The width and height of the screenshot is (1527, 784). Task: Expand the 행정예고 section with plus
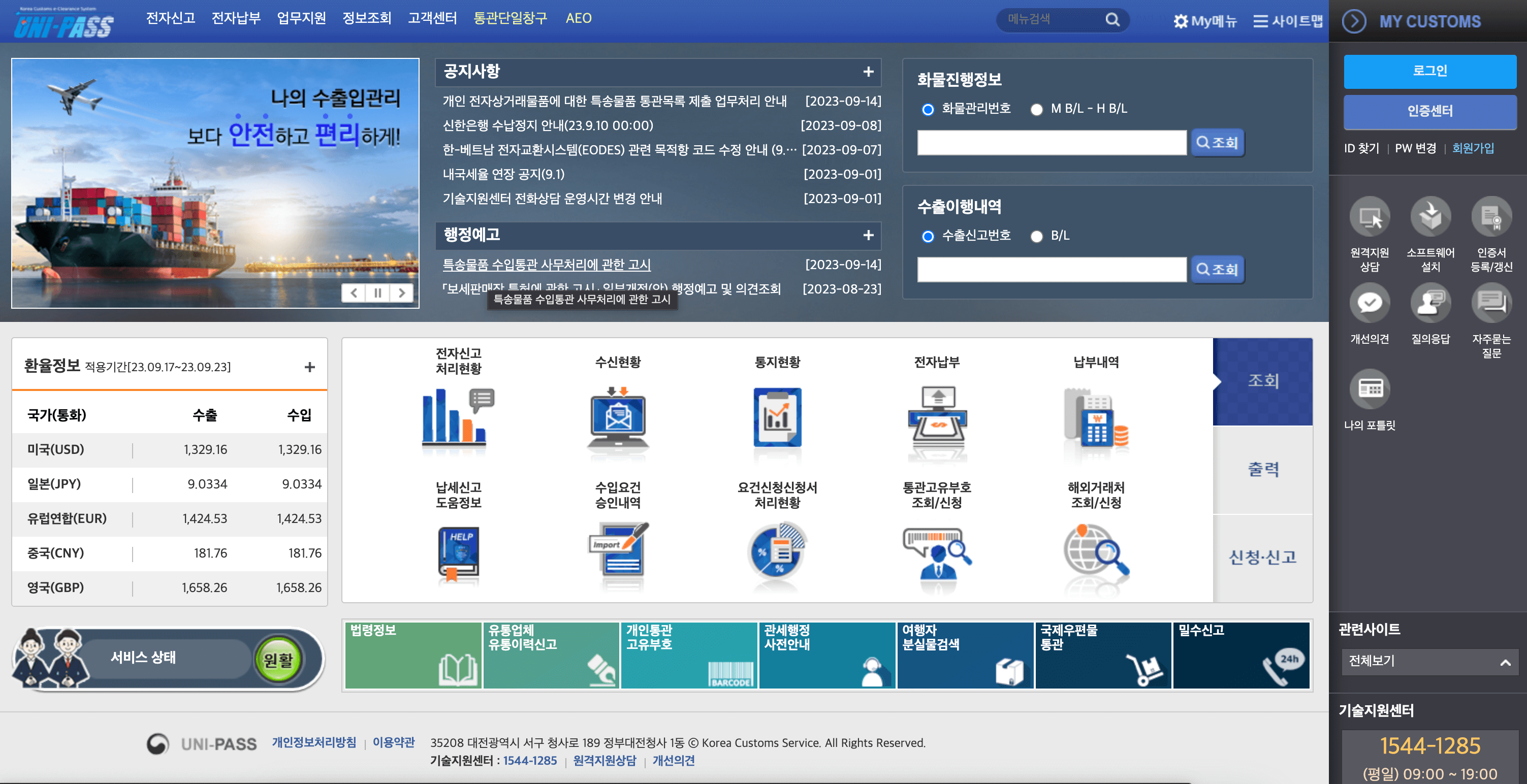[x=869, y=235]
